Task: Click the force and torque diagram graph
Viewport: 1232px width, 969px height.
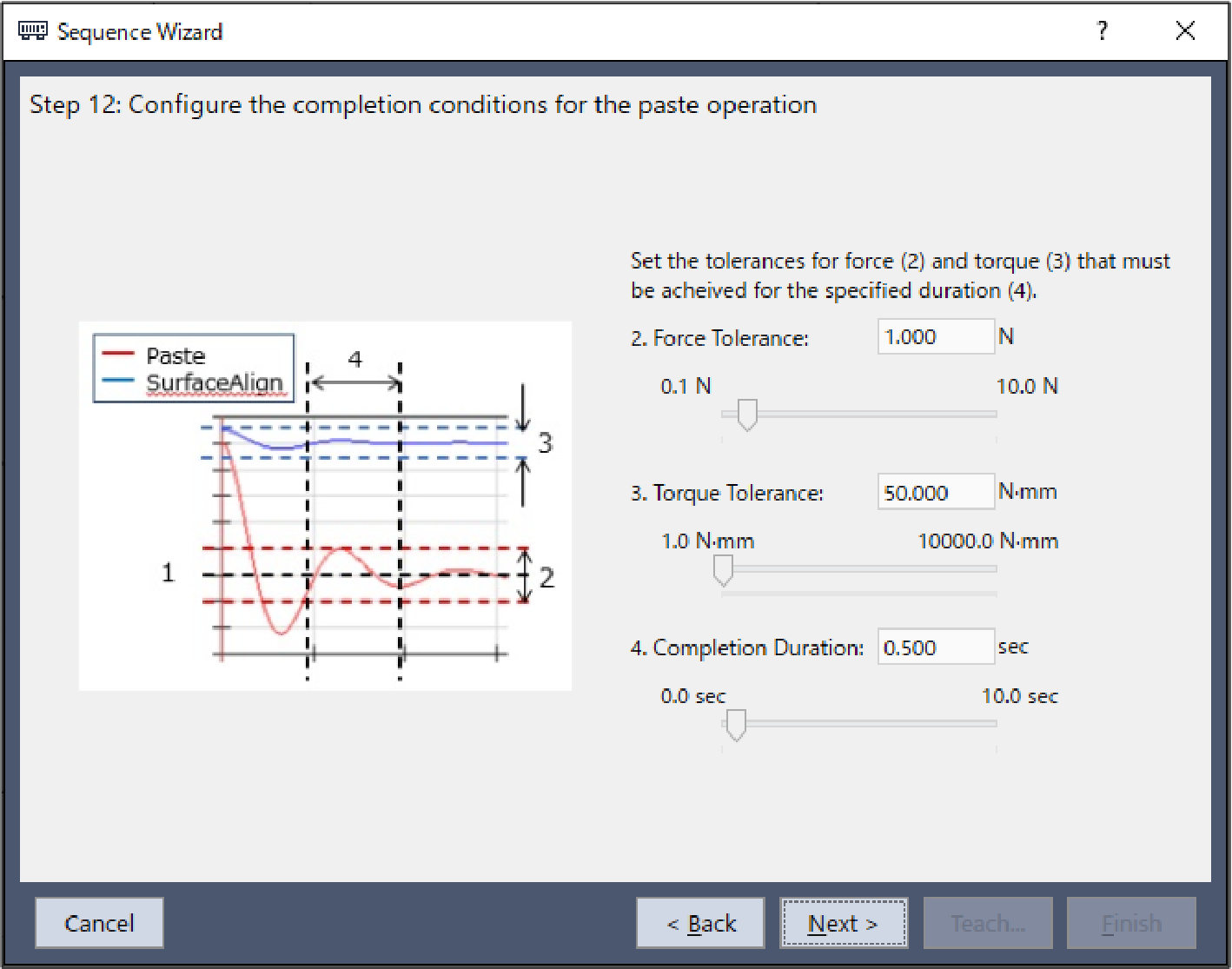Action: [365, 539]
